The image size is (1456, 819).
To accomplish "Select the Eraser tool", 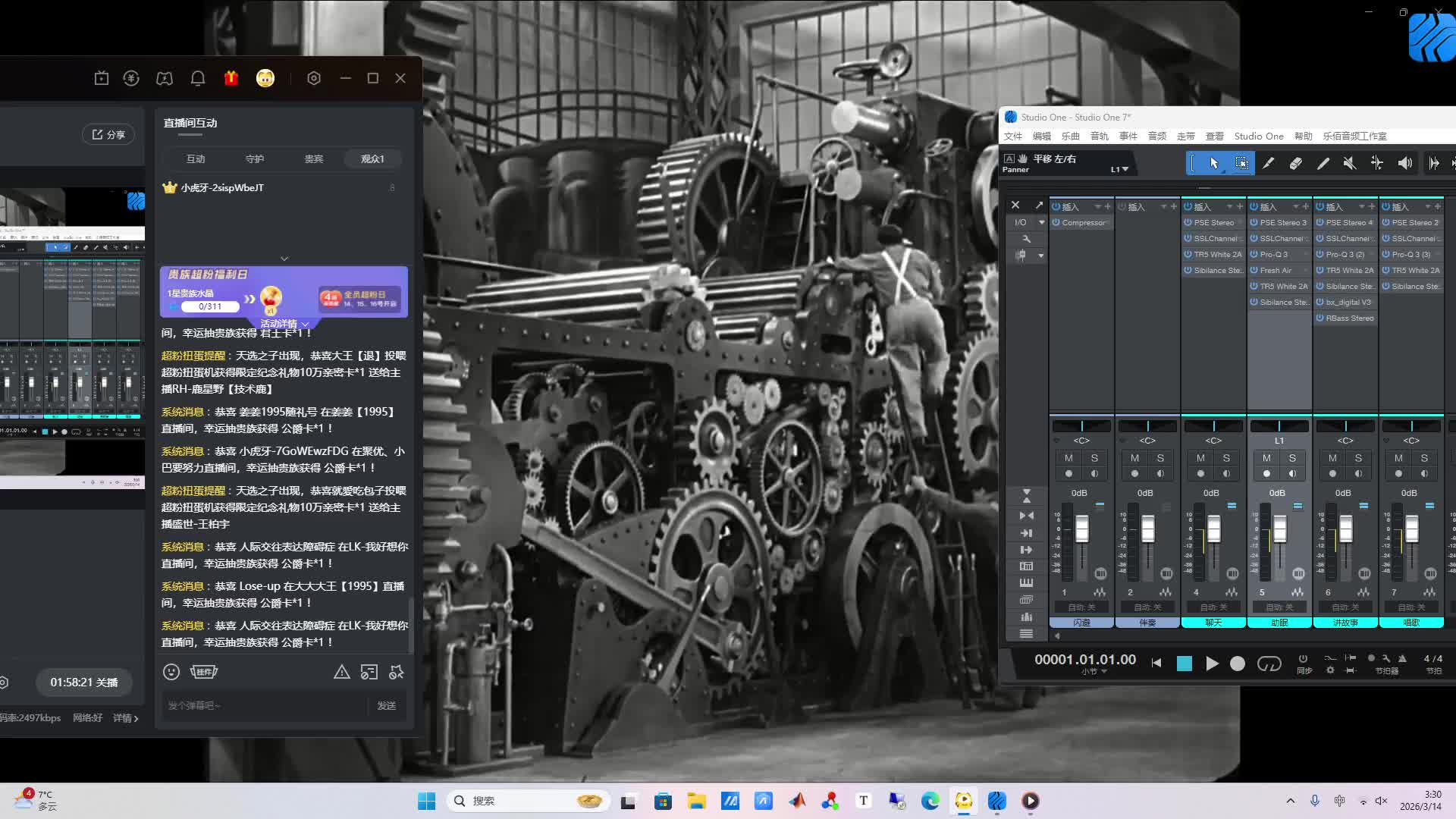I will 1295,163.
